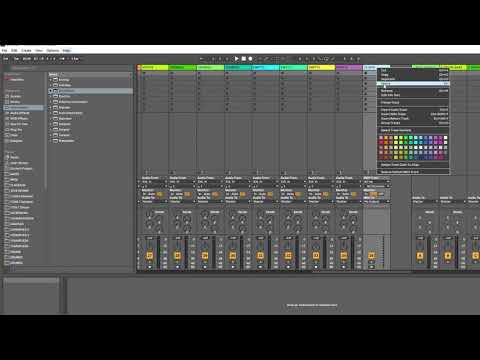
Task: Click the Stop button in transport
Action: pos(244,59)
